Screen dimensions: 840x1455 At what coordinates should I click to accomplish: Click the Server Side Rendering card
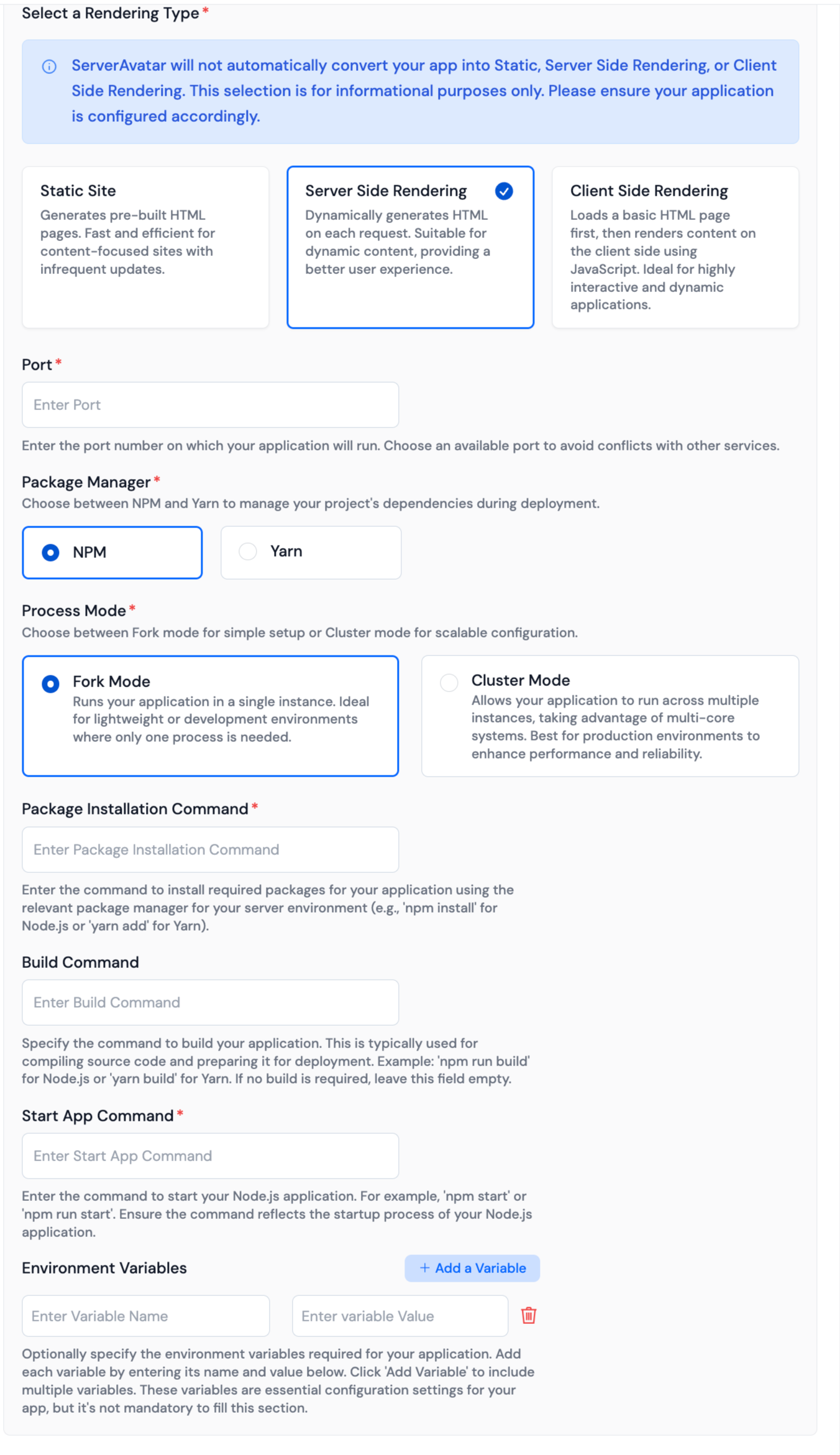(411, 246)
